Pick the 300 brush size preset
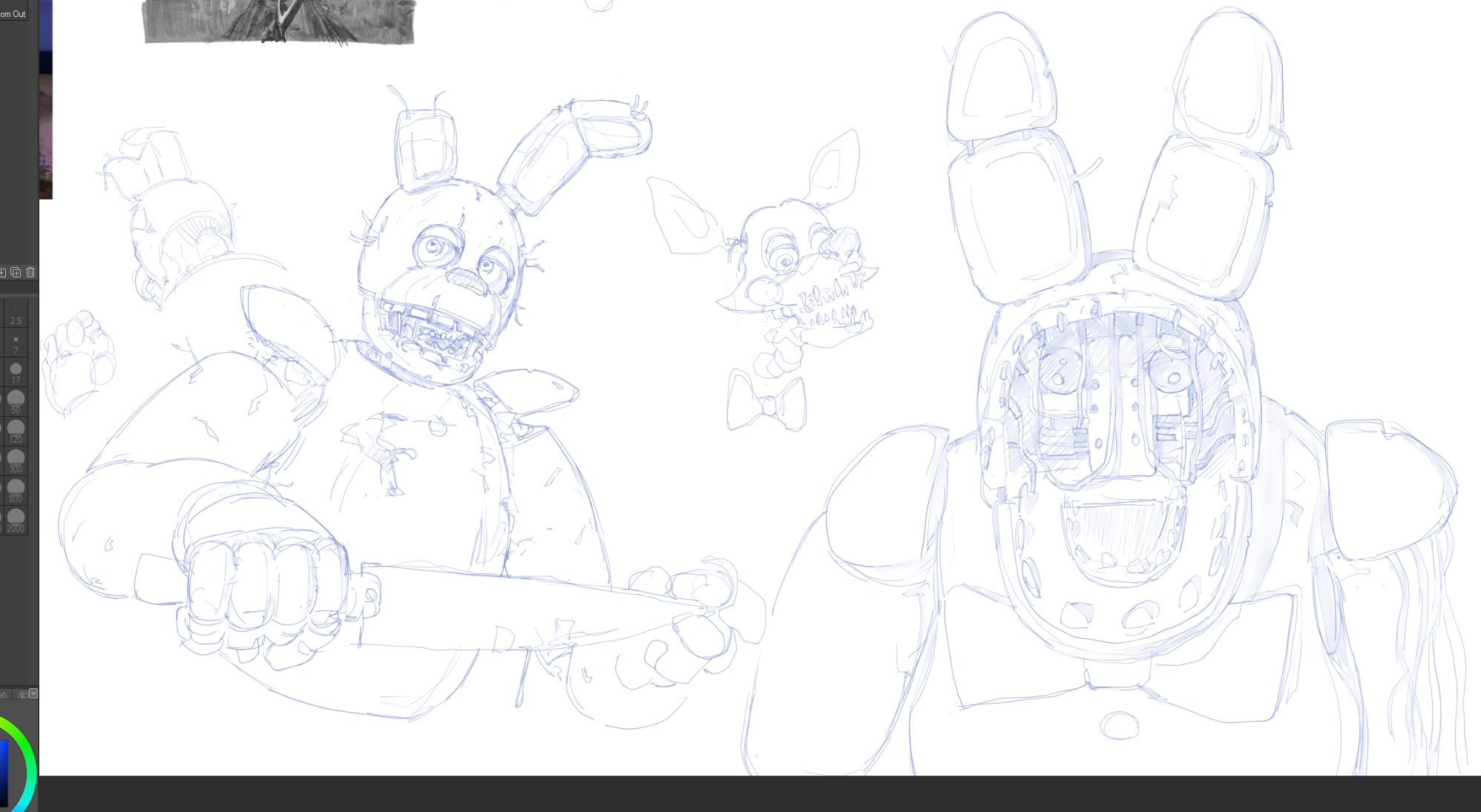Viewport: 1481px width, 812px height. click(x=16, y=461)
